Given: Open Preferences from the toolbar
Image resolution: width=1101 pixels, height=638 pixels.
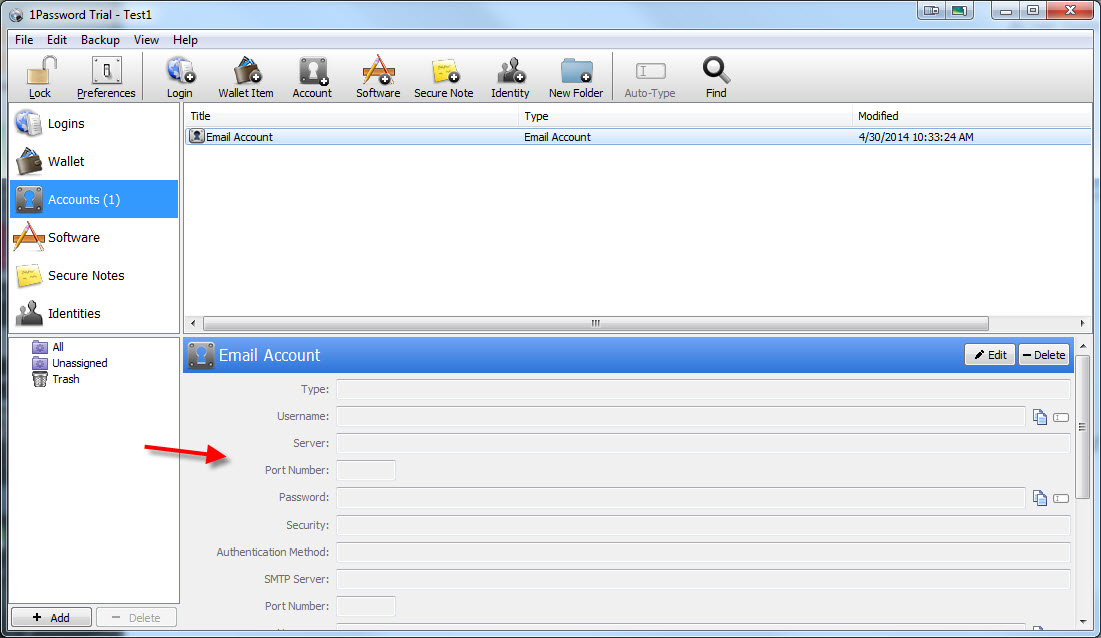Looking at the screenshot, I should (x=106, y=77).
